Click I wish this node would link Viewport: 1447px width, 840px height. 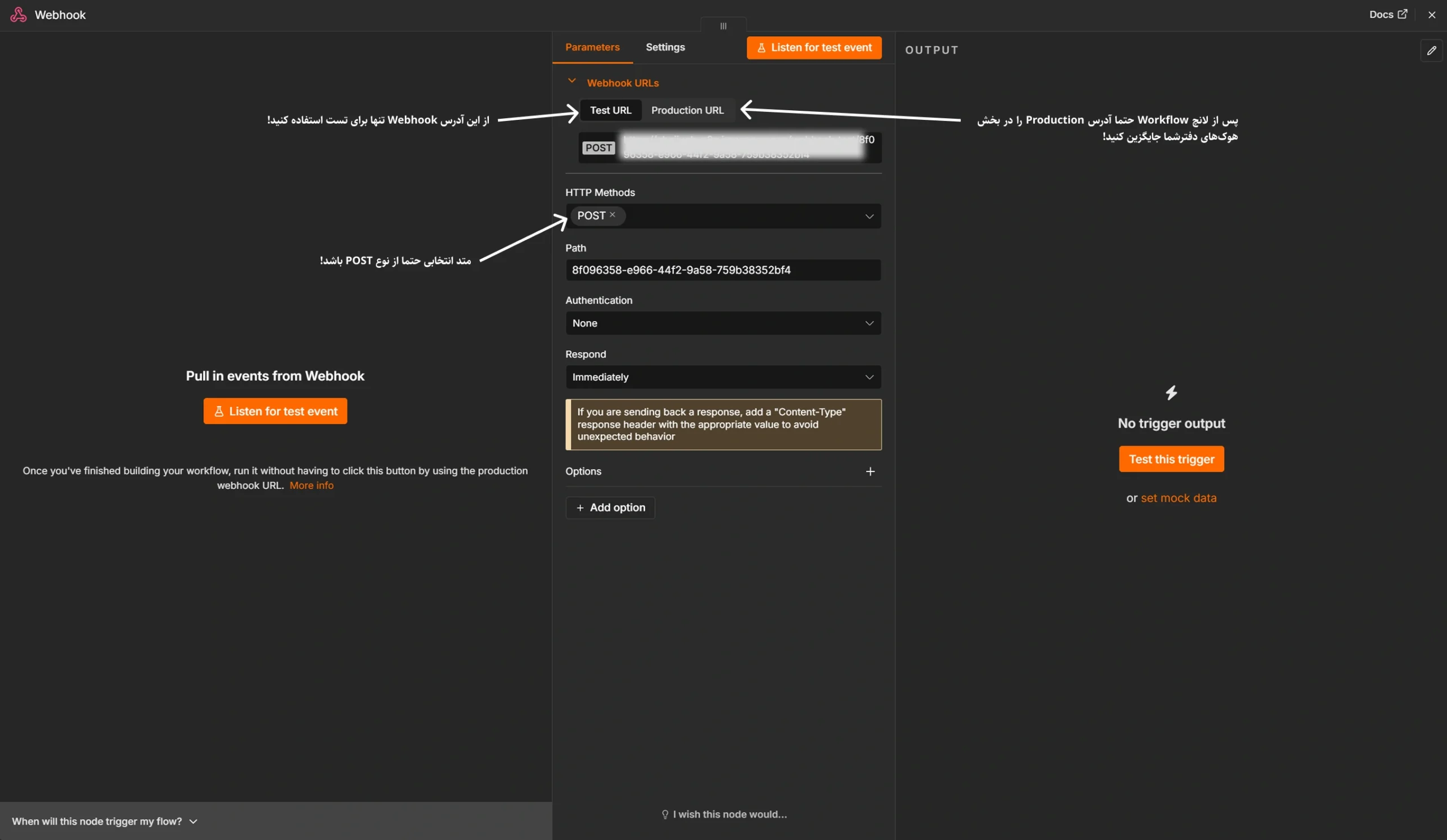pos(723,814)
